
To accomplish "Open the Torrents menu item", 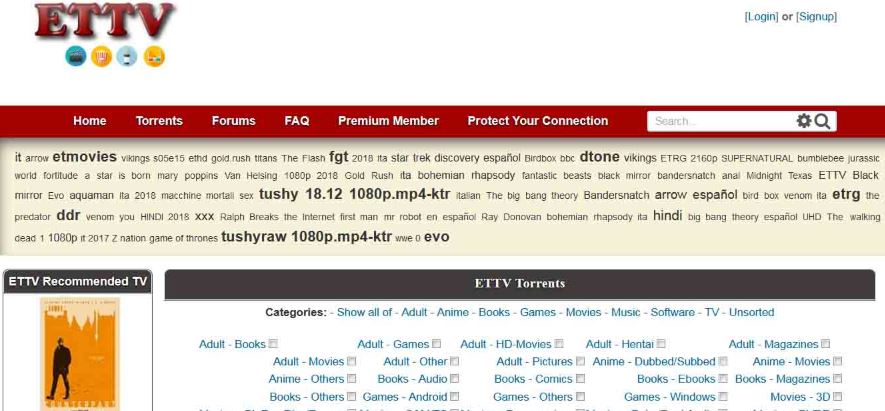I will [x=159, y=121].
